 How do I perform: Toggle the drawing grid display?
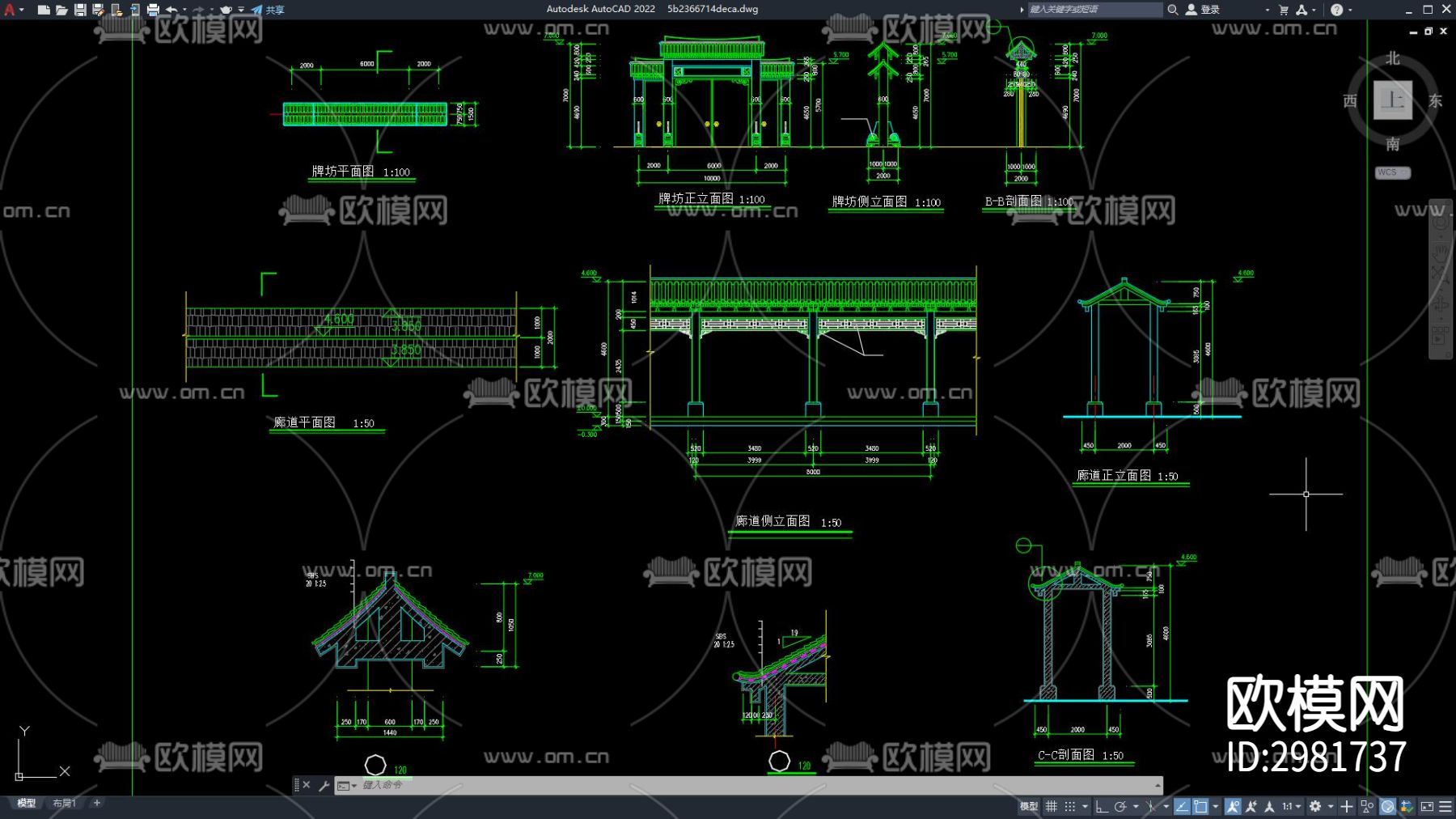[1052, 806]
